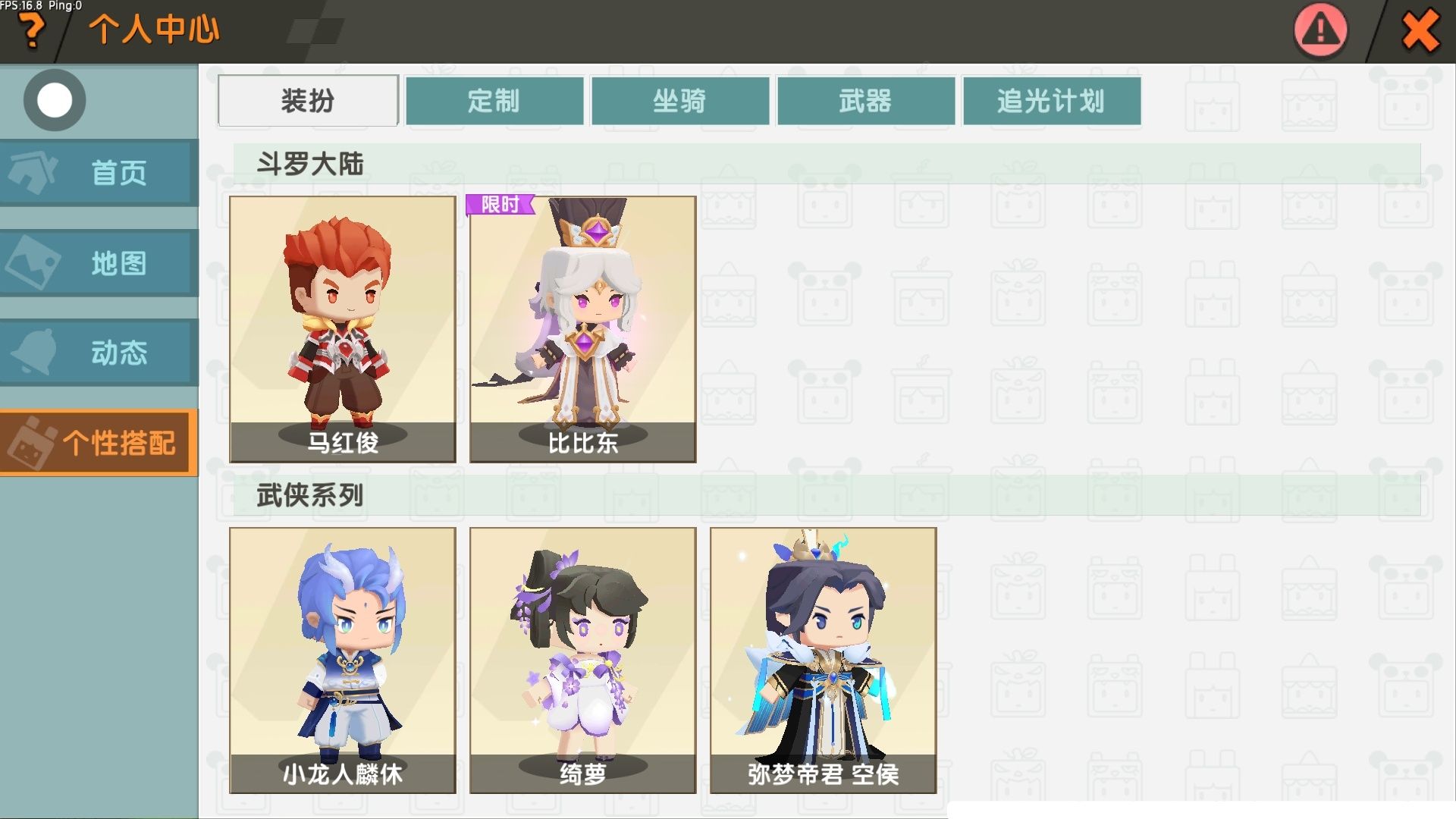The image size is (1456, 819).
Task: Click the 首页 home icon in the sidebar
Action: [33, 172]
